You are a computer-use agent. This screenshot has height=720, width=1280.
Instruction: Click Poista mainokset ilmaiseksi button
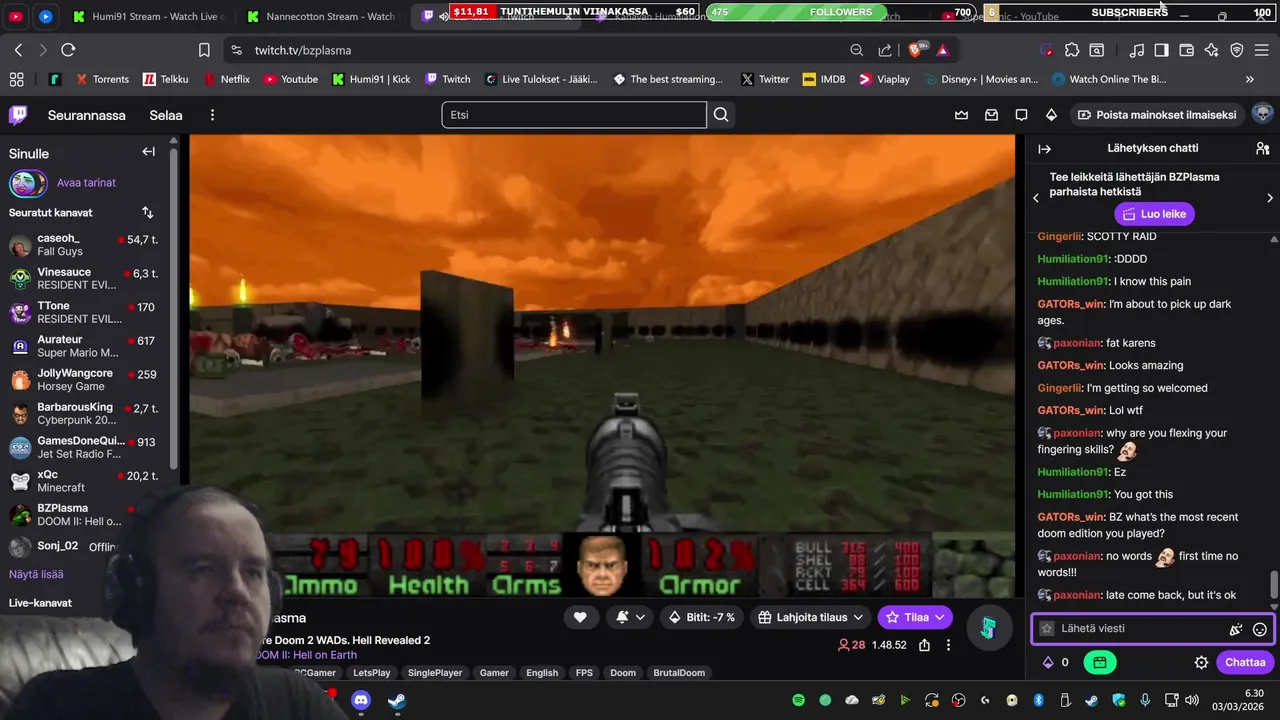(1156, 115)
